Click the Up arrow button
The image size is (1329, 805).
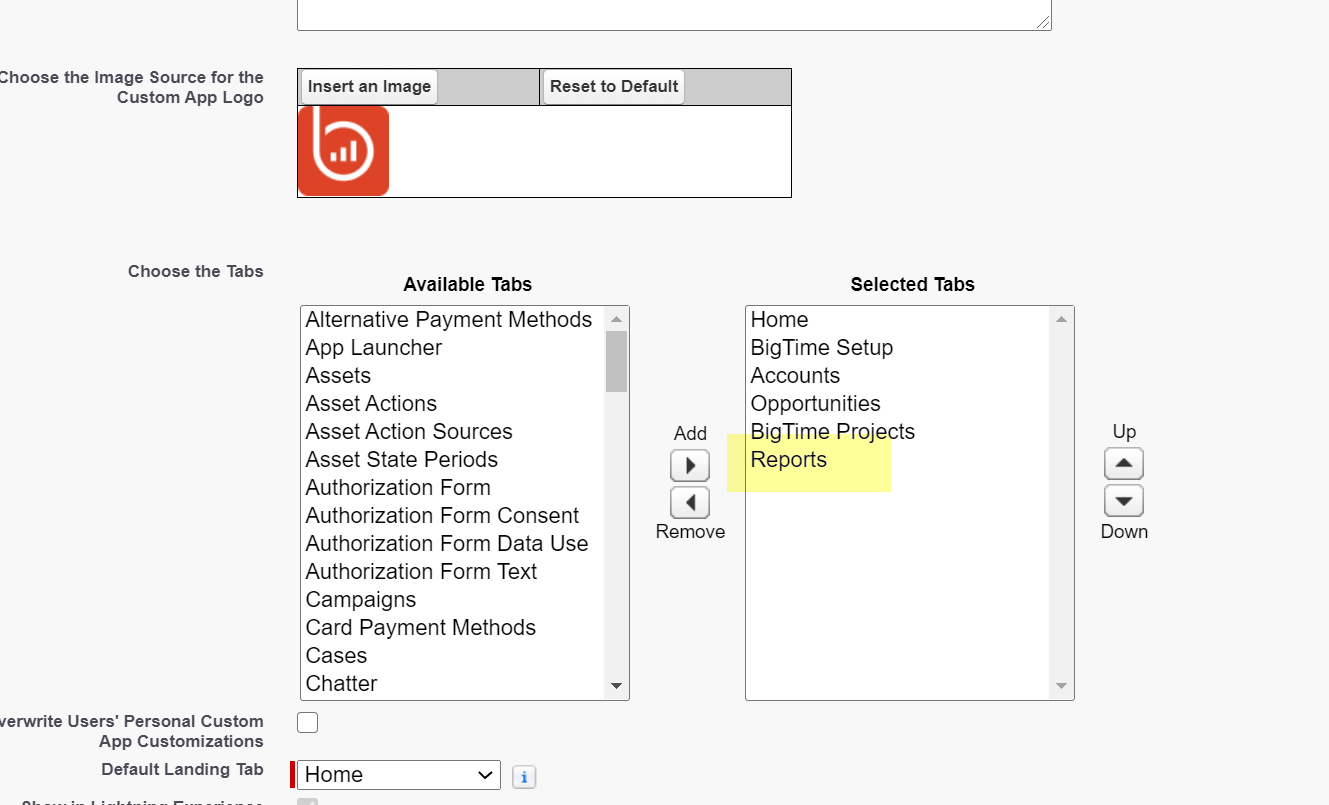click(x=1124, y=464)
